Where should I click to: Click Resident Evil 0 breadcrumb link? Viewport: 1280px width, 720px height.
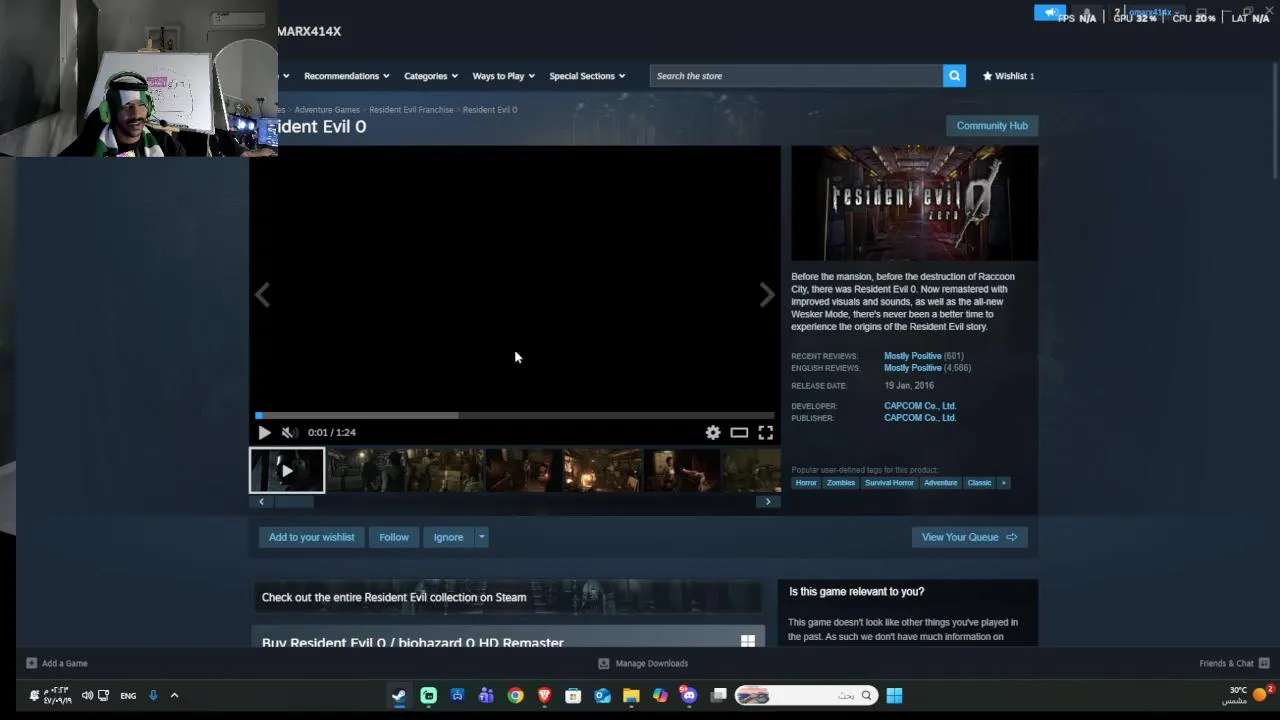click(x=490, y=110)
